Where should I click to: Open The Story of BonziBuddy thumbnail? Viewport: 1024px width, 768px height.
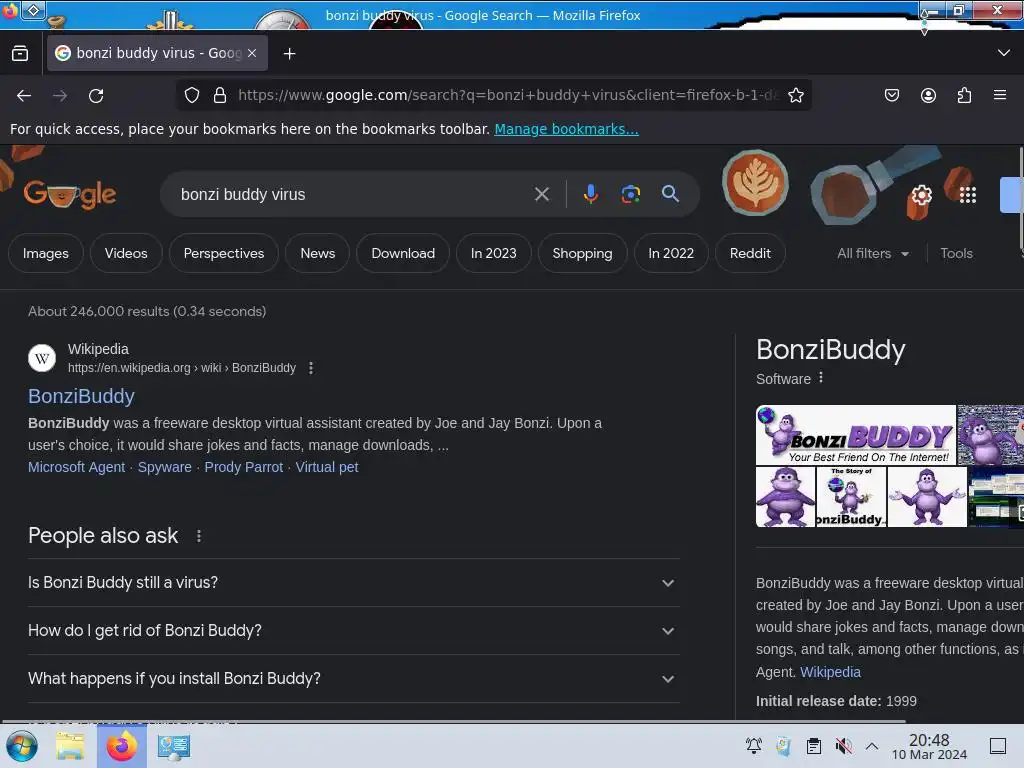851,497
